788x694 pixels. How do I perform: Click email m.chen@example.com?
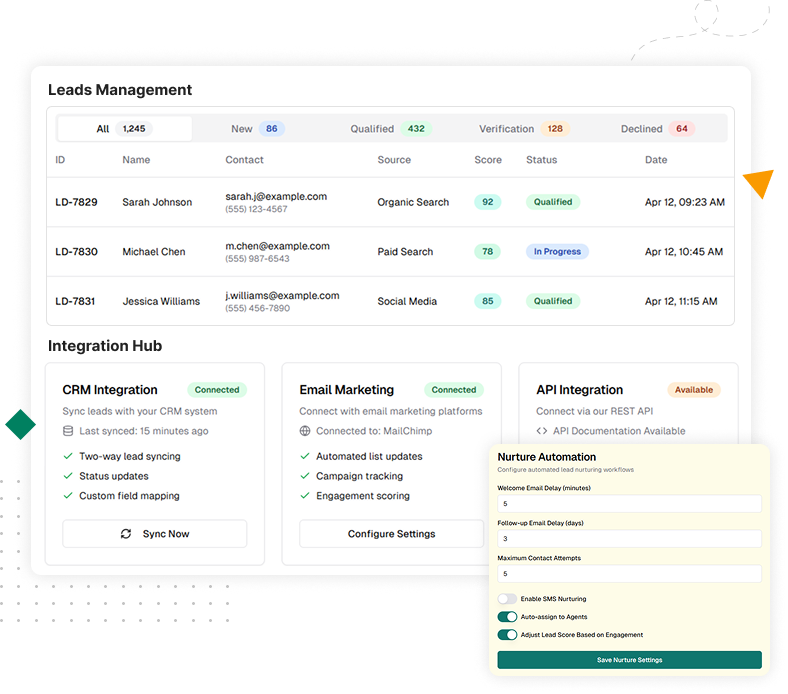277,247
